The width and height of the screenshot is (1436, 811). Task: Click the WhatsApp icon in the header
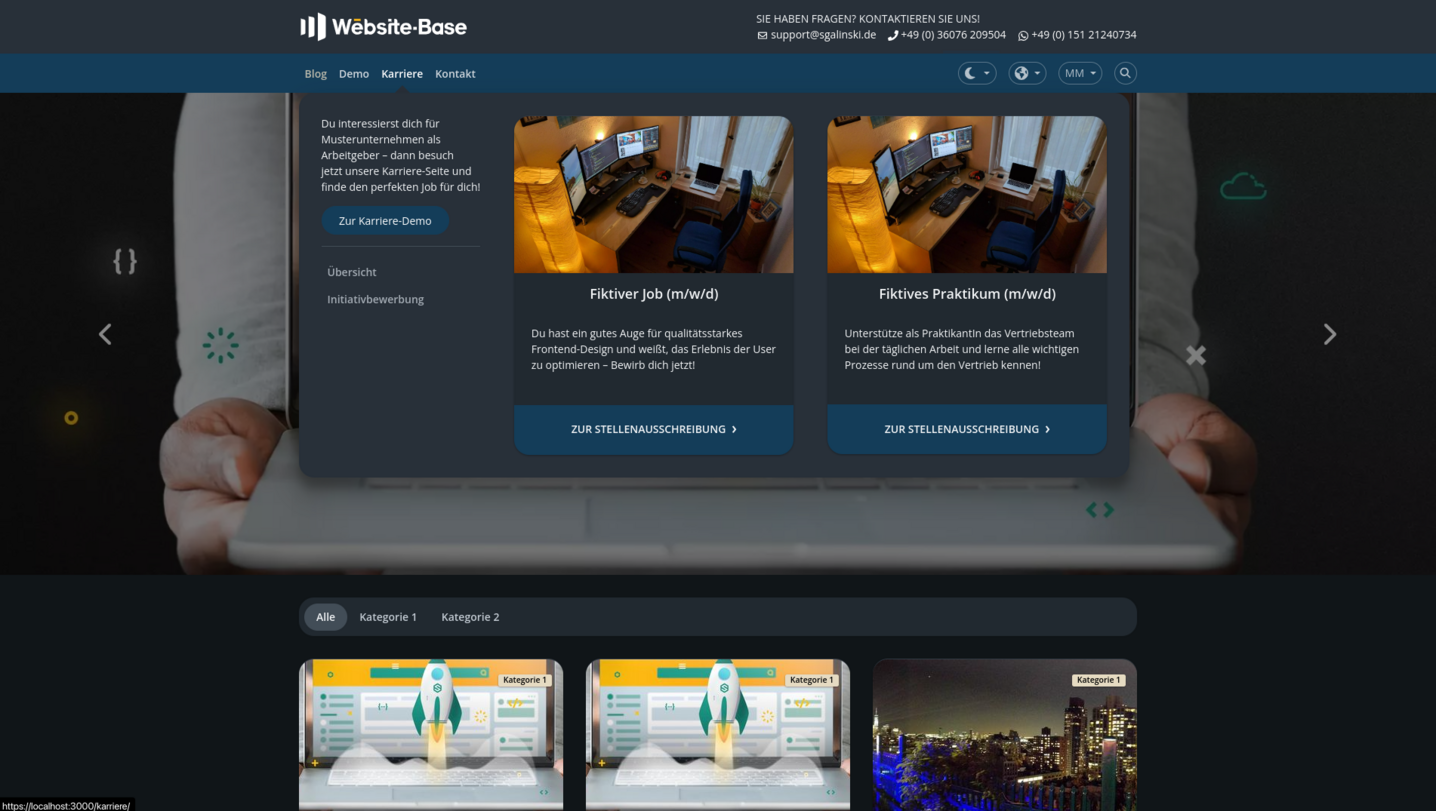[1022, 35]
